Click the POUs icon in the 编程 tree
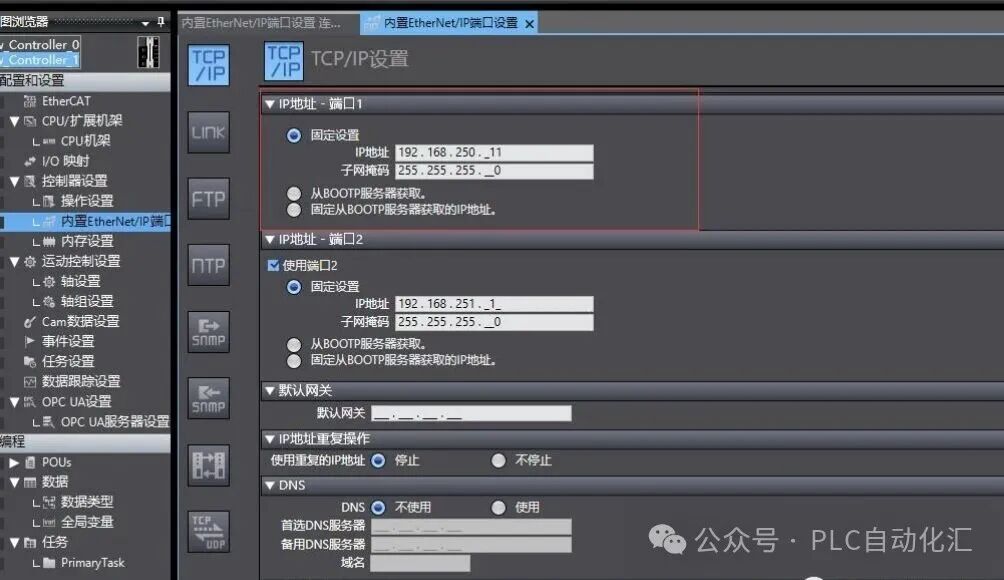The image size is (1004, 580). point(30,462)
